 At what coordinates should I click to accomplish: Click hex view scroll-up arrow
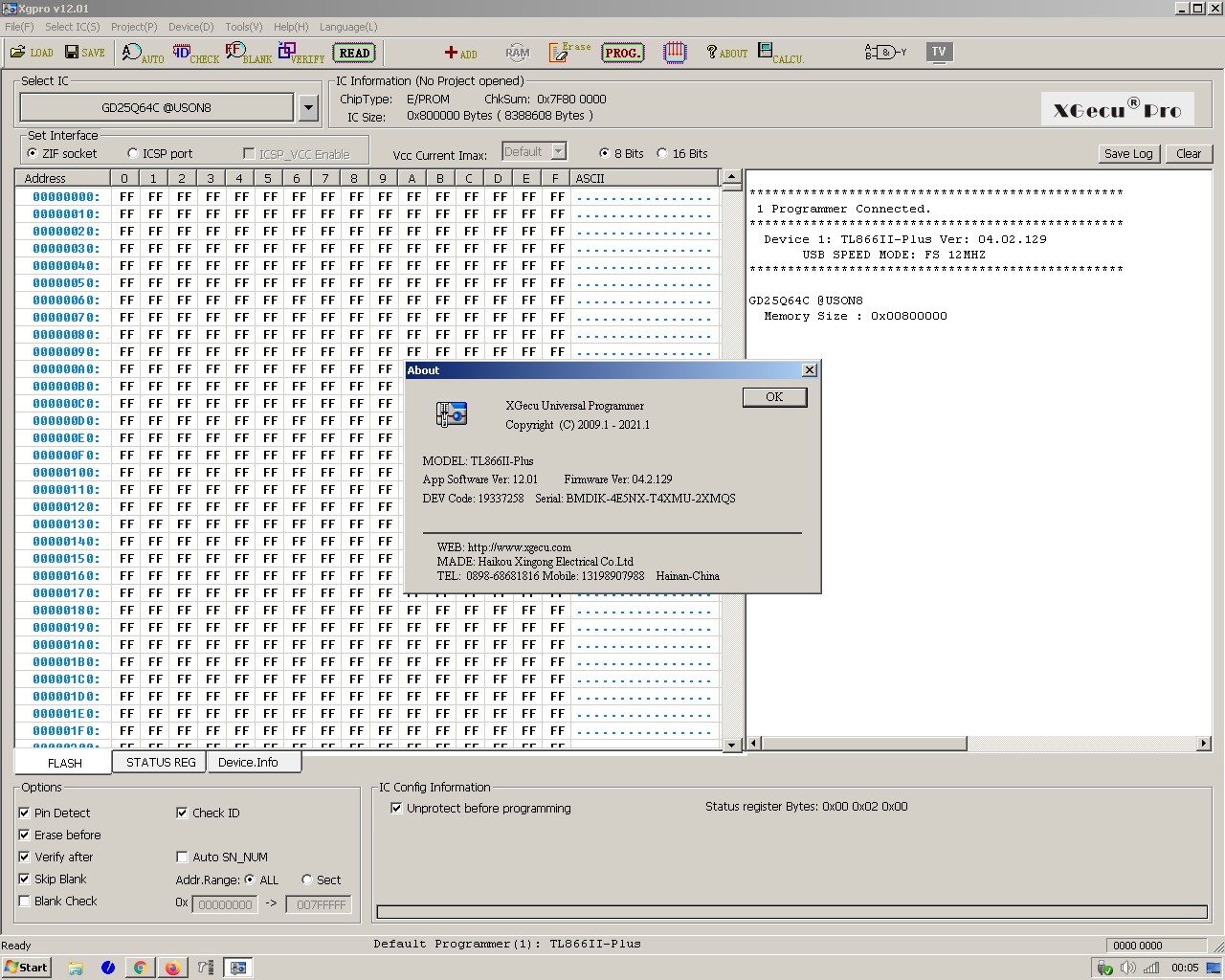tap(732, 177)
